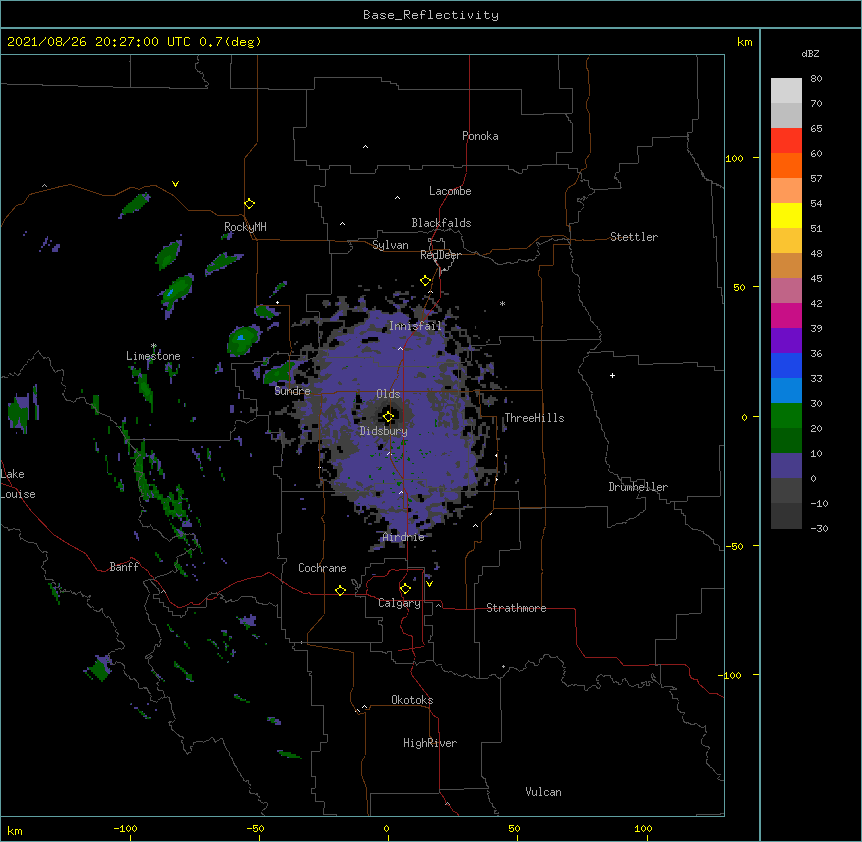Image resolution: width=862 pixels, height=842 pixels.
Task: Pick the magenta 39-42 dBZ legend swatch
Action: (786, 315)
